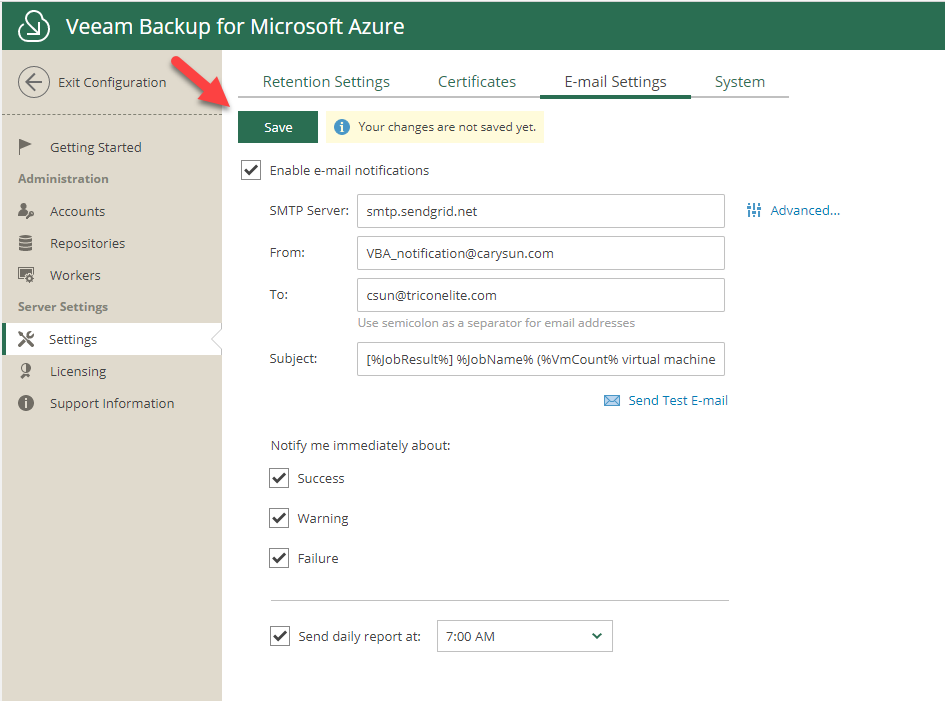Open Advanced SMTP settings link
This screenshot has height=701, width=945.
pyautogui.click(x=805, y=210)
